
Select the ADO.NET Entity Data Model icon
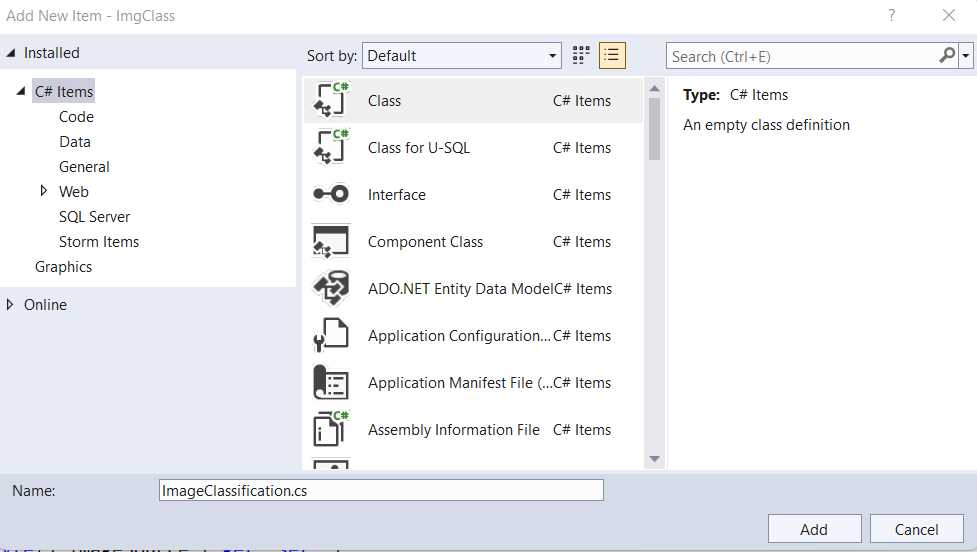point(331,288)
